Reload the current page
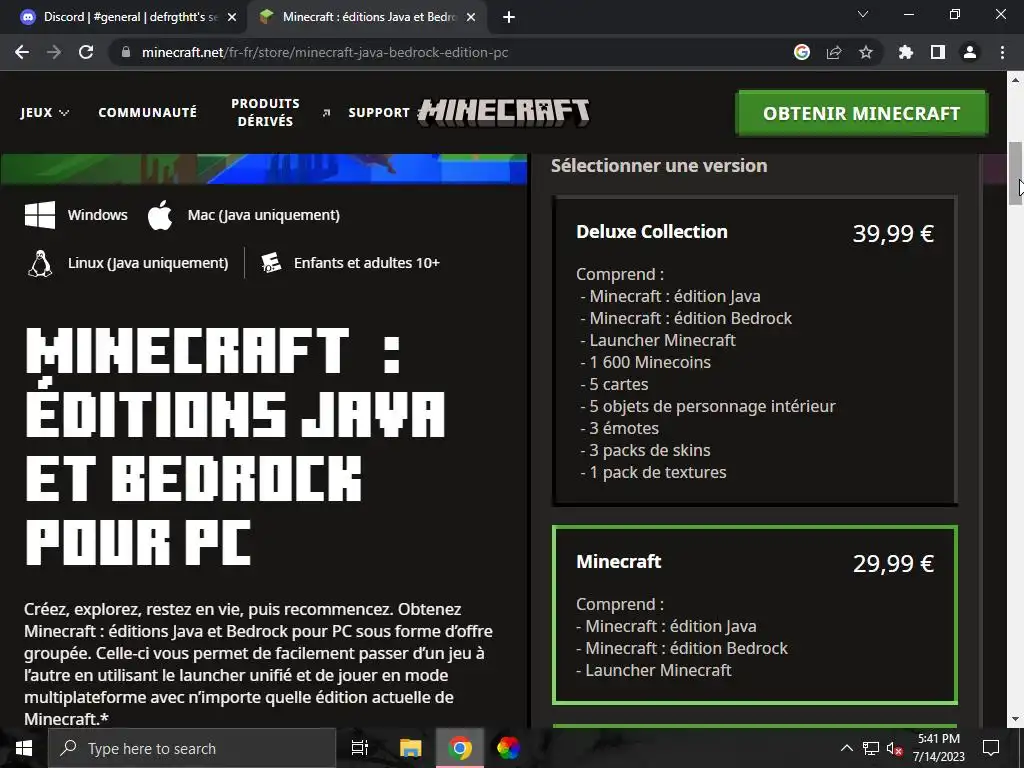Viewport: 1024px width, 768px height. 86,52
